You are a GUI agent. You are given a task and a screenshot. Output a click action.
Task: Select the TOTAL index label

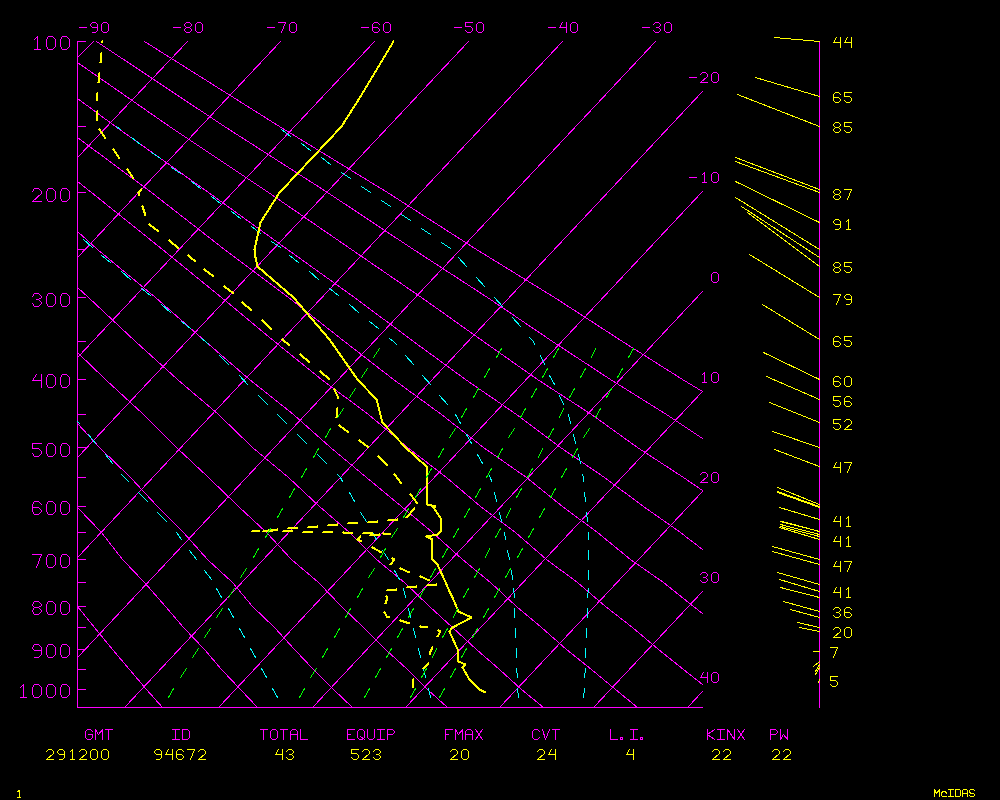point(283,735)
